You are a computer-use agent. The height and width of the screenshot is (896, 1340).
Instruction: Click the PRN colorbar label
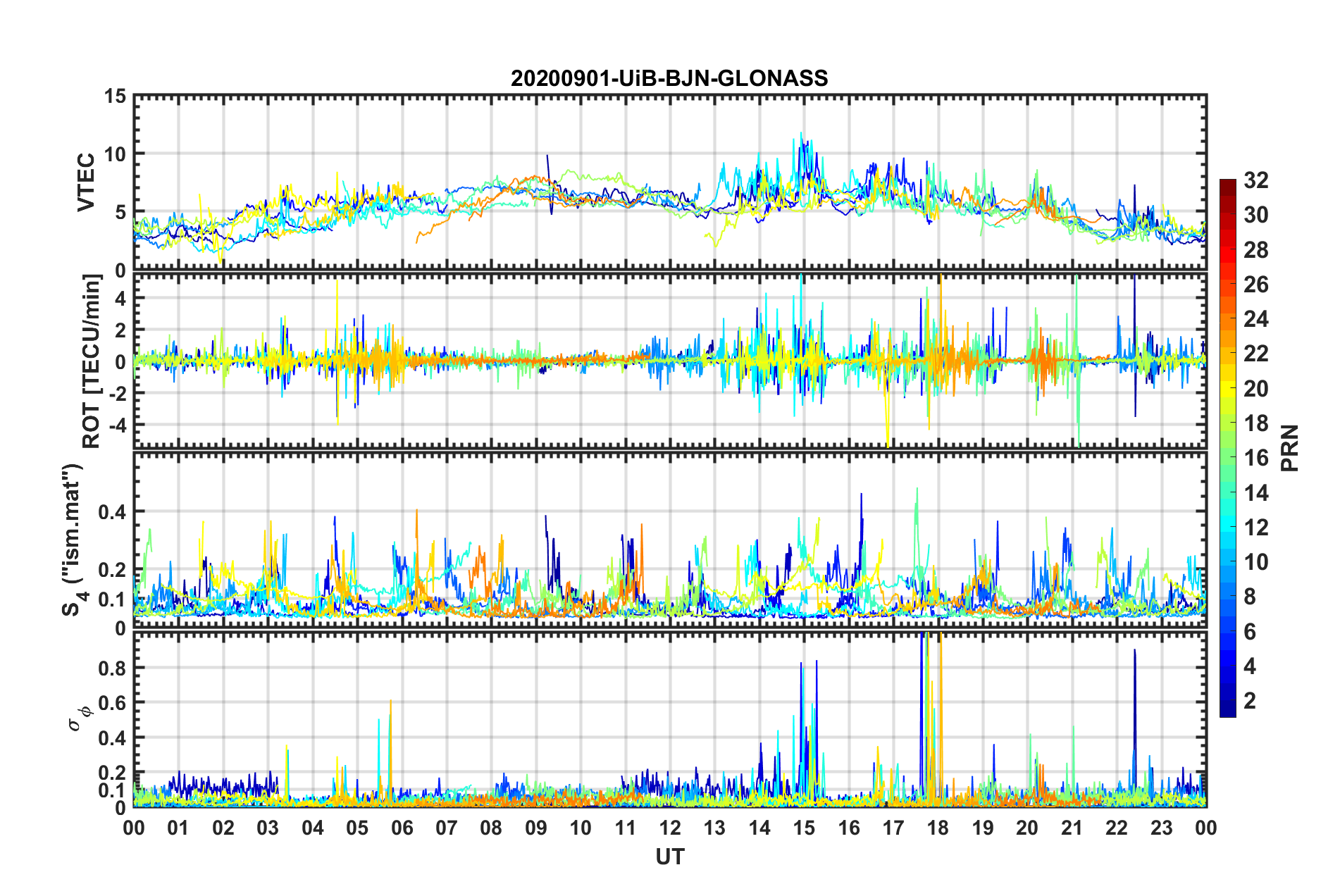click(1290, 448)
